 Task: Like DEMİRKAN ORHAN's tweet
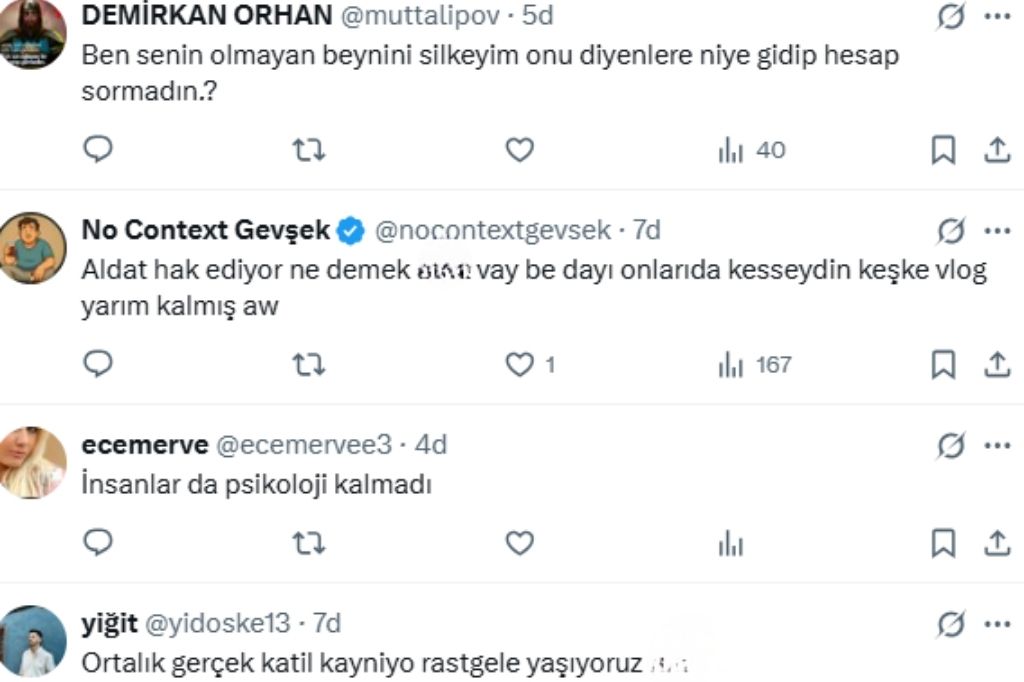pos(519,150)
